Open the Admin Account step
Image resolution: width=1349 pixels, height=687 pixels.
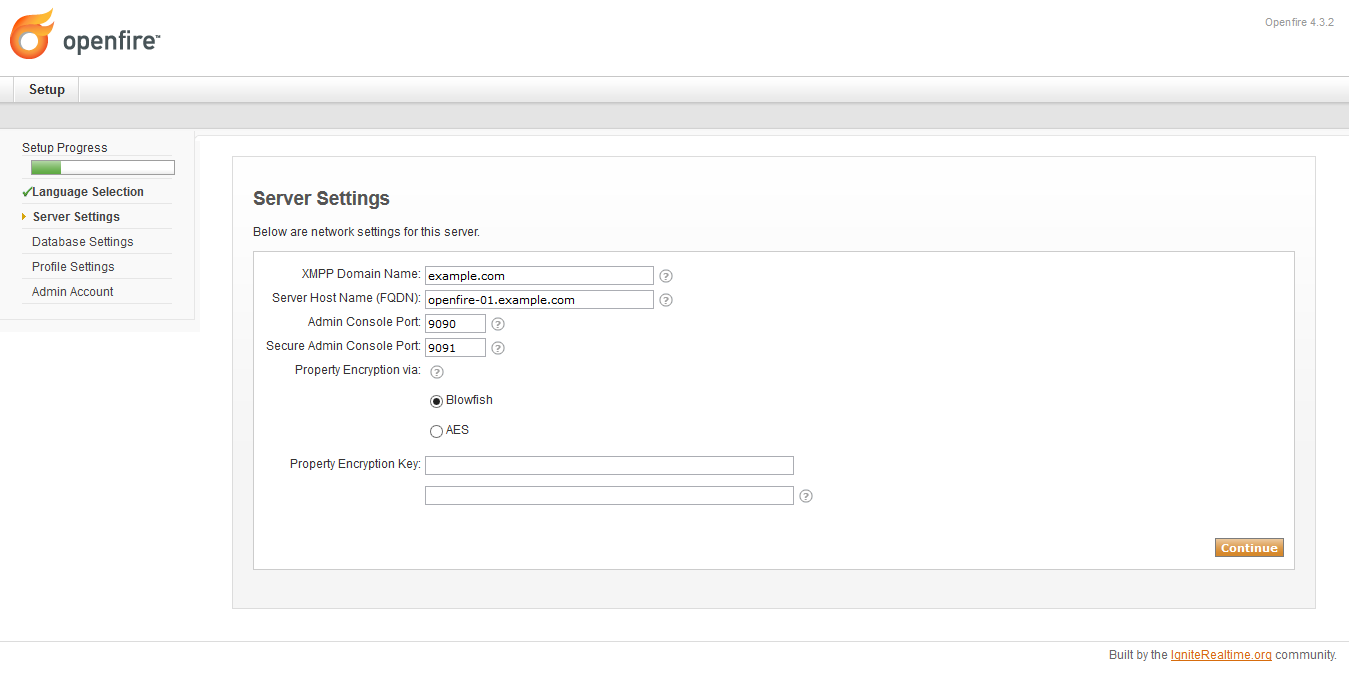click(x=72, y=291)
